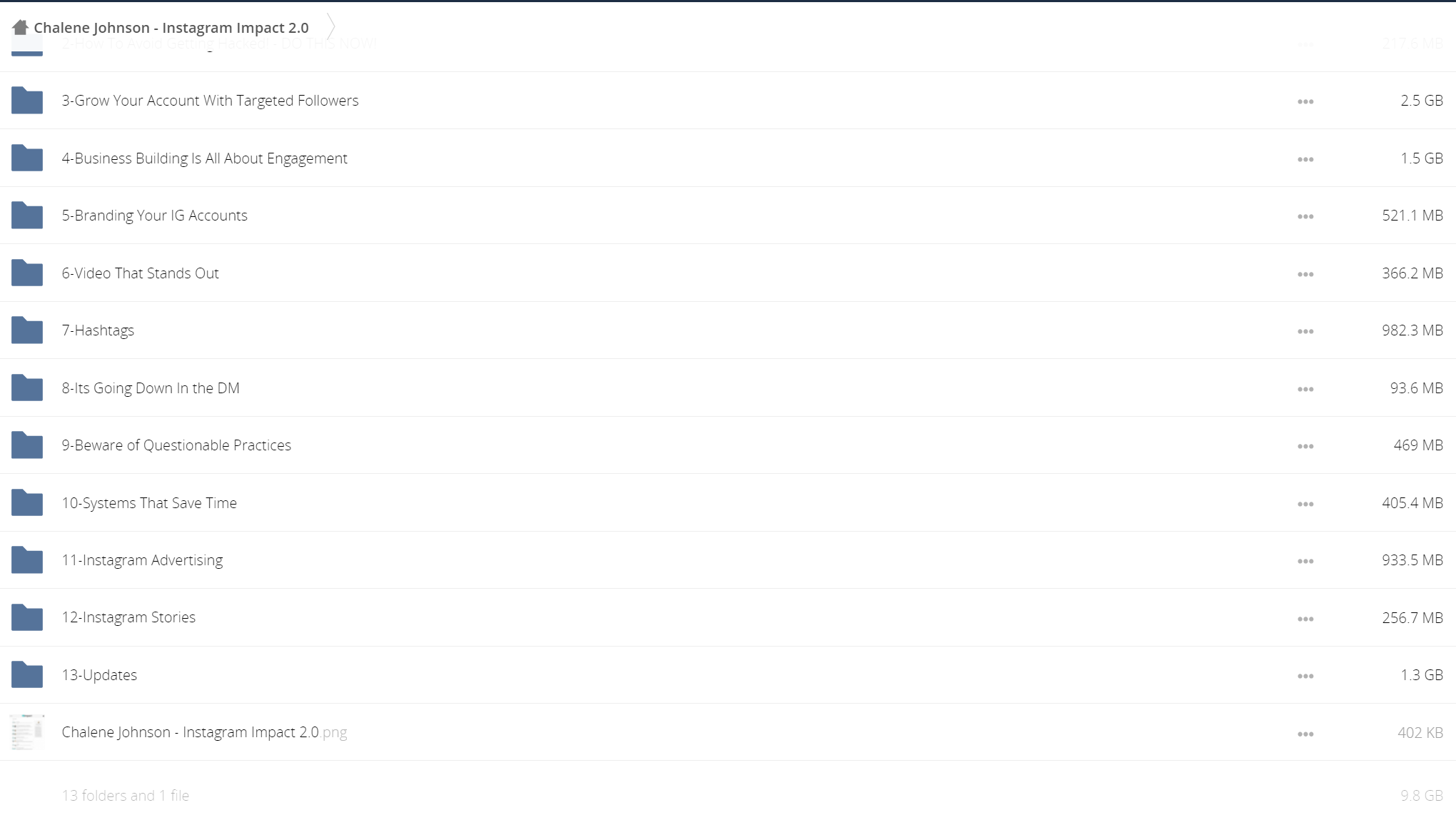Open the file Chalene Johnson - Instagram Impact 2.0.png
The height and width of the screenshot is (825, 1456).
click(204, 732)
